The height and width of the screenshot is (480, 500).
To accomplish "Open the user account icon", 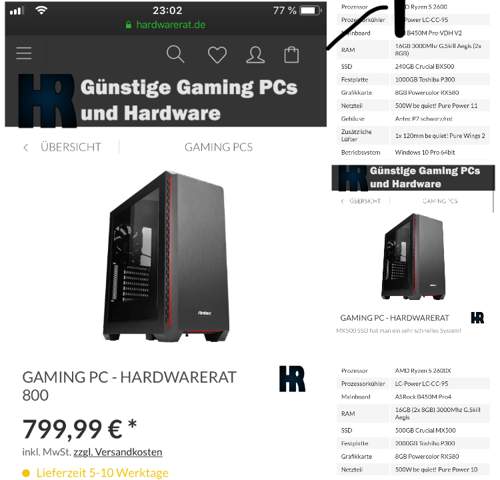I will click(255, 55).
